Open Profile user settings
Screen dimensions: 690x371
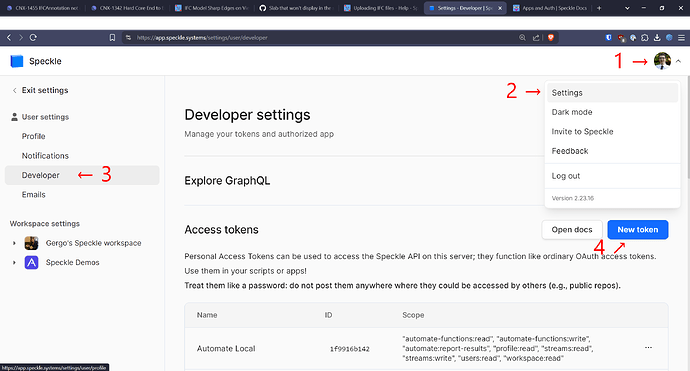(33, 136)
